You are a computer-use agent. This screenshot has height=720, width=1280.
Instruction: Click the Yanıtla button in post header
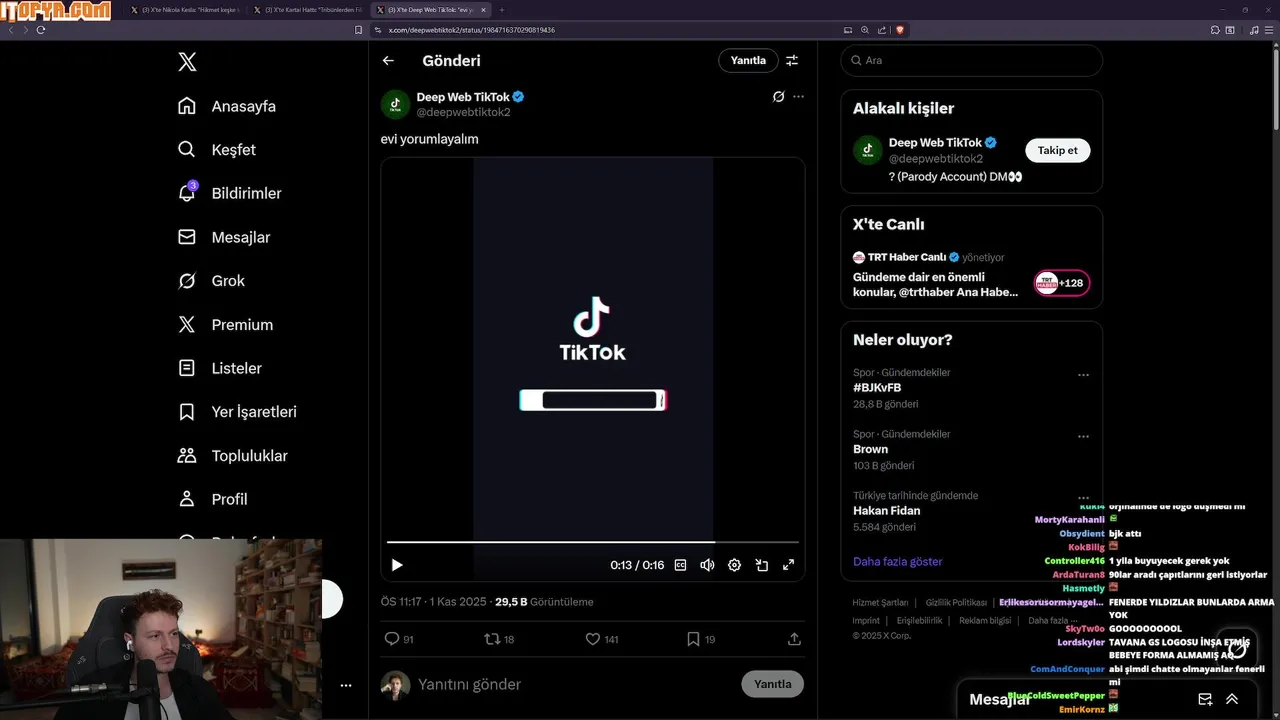748,60
